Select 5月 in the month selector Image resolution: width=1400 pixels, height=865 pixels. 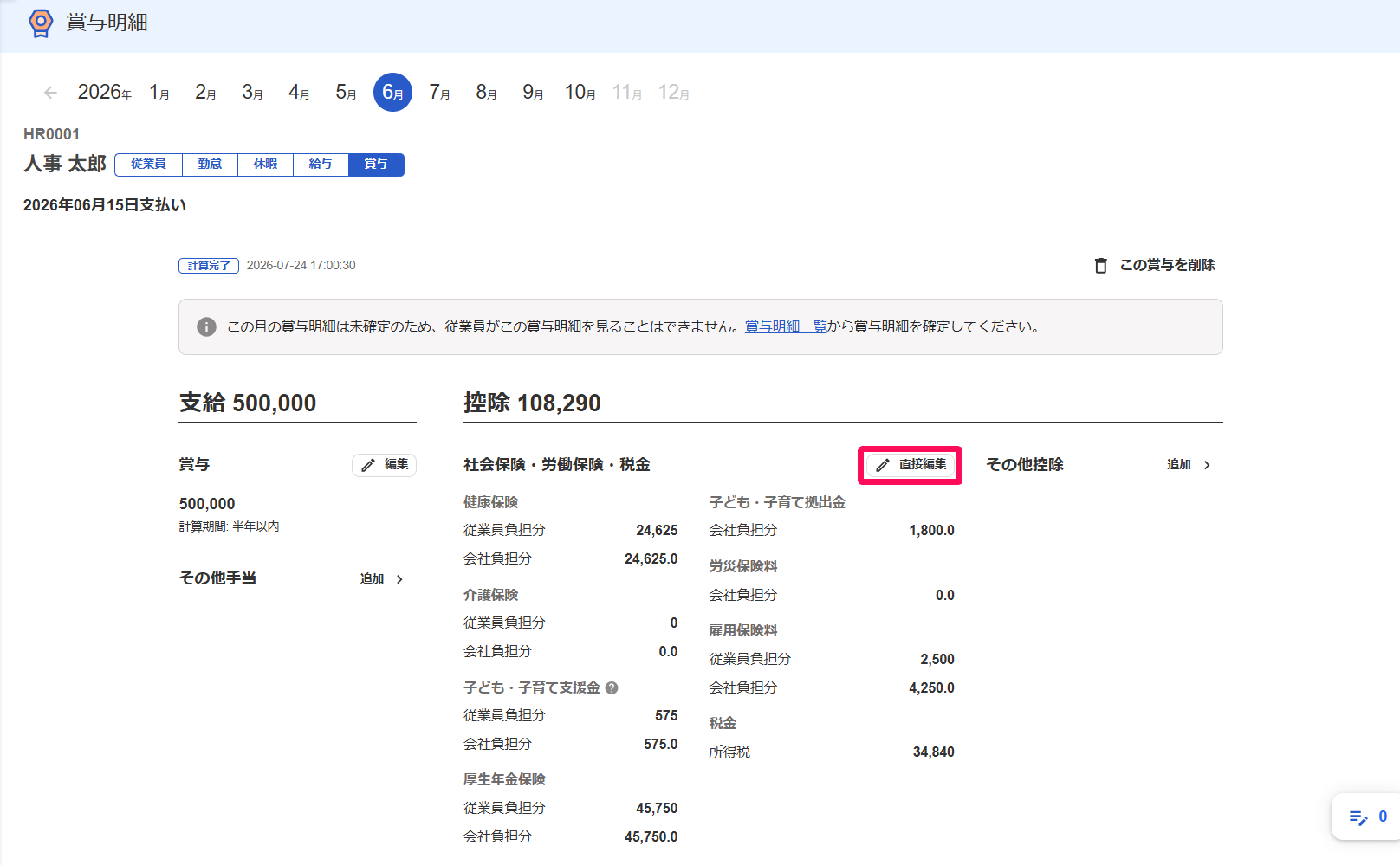click(346, 93)
